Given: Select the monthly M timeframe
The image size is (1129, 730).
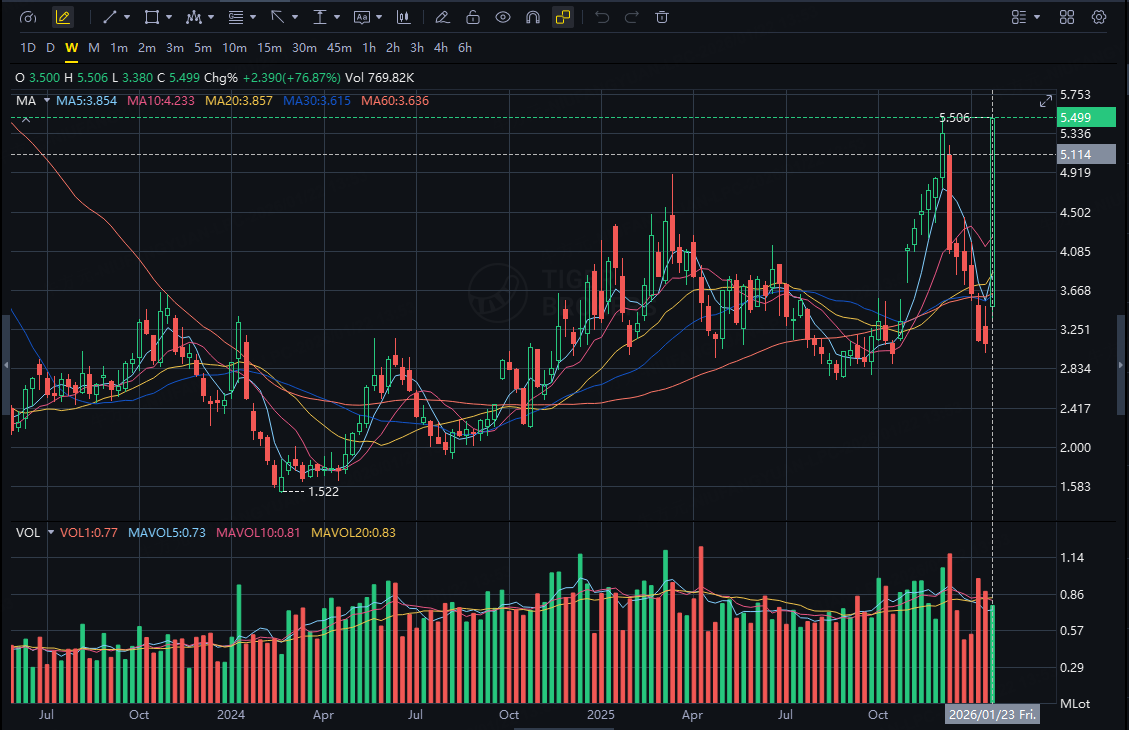Looking at the screenshot, I should (x=94, y=48).
